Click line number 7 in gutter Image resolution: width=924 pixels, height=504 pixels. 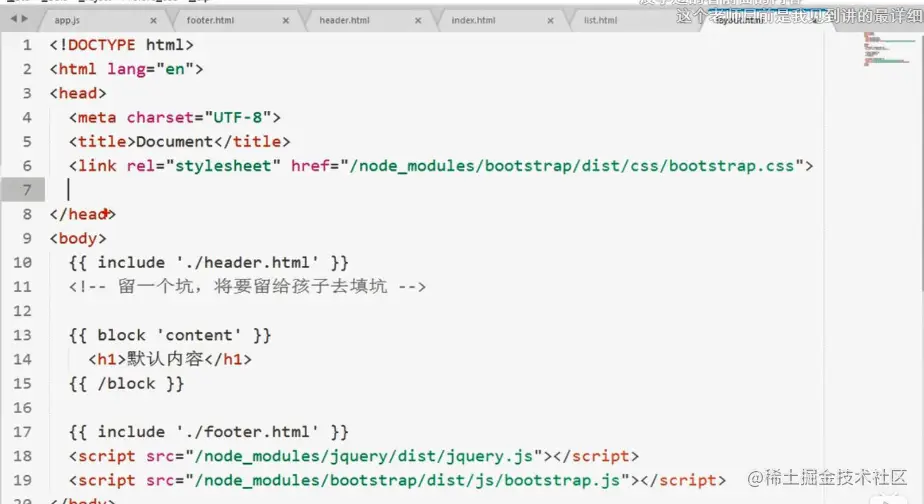coord(27,190)
